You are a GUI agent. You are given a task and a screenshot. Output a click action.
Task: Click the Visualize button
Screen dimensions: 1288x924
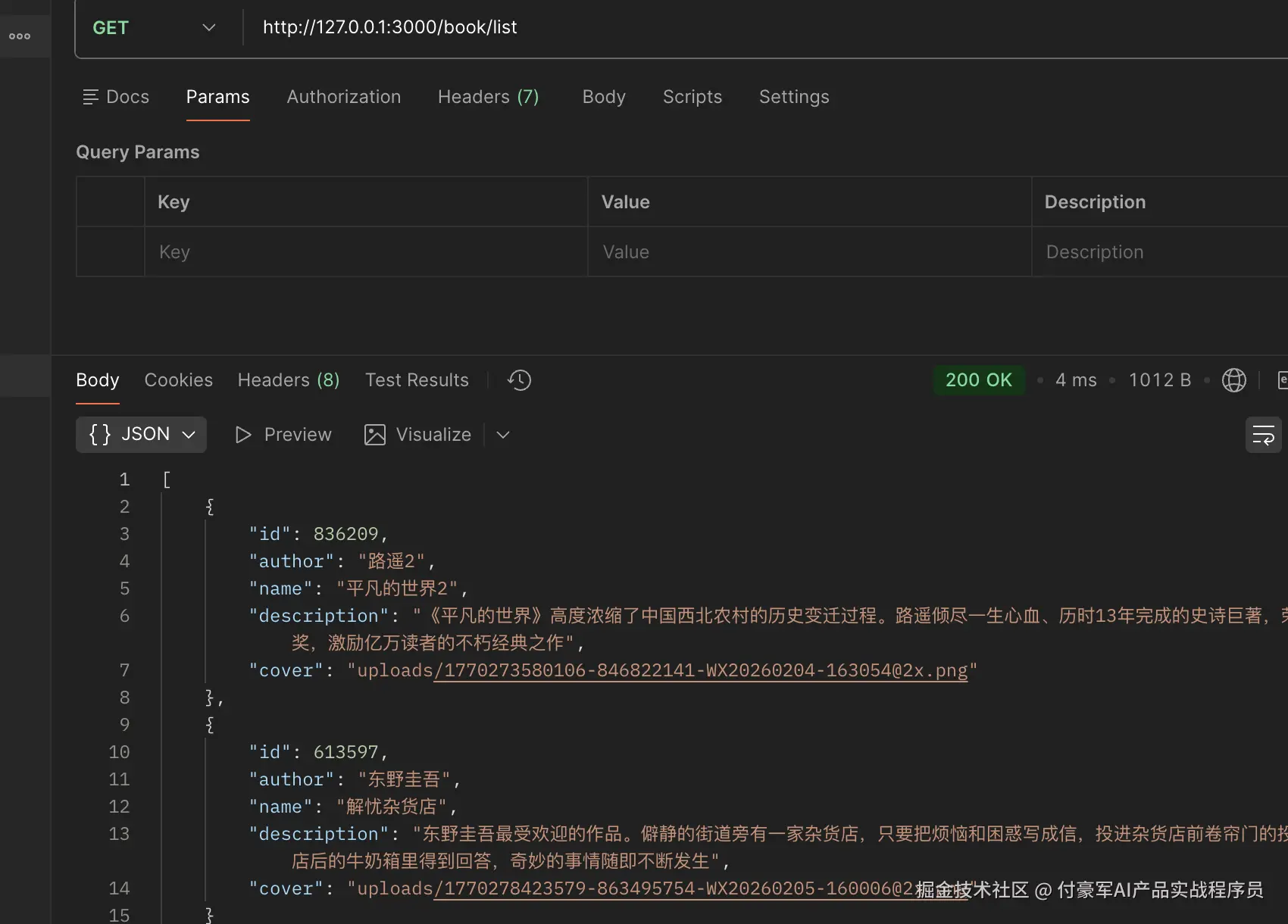click(417, 435)
